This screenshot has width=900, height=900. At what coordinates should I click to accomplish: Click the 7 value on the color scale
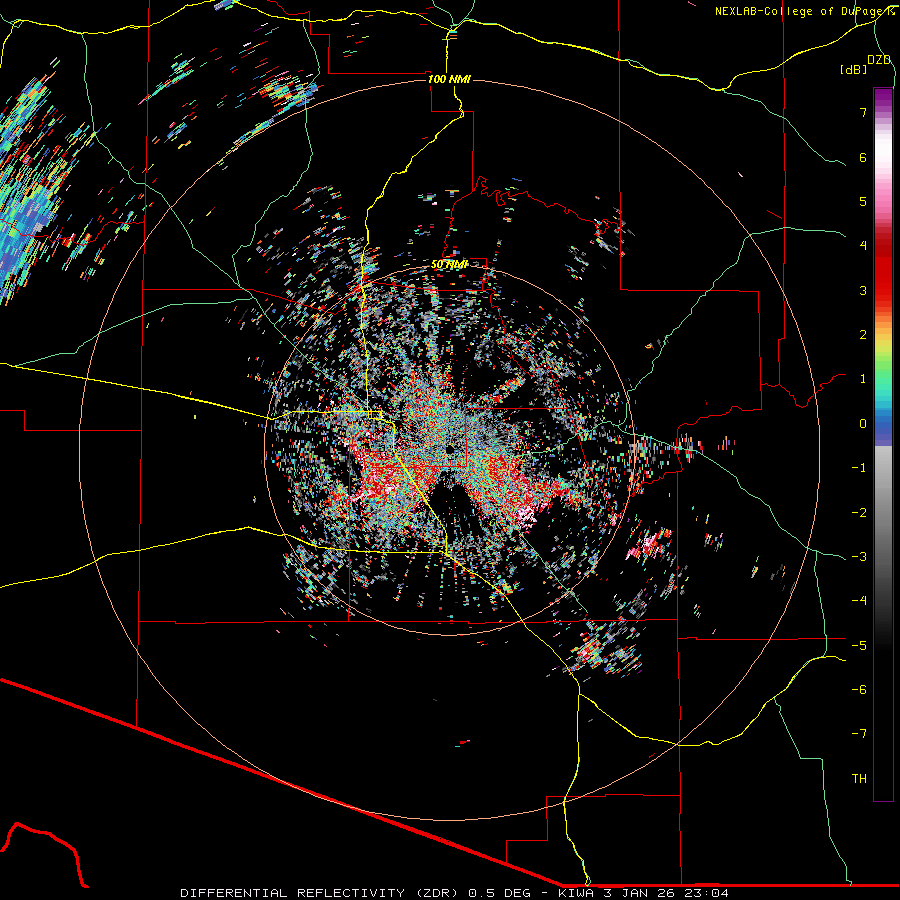[x=863, y=112]
